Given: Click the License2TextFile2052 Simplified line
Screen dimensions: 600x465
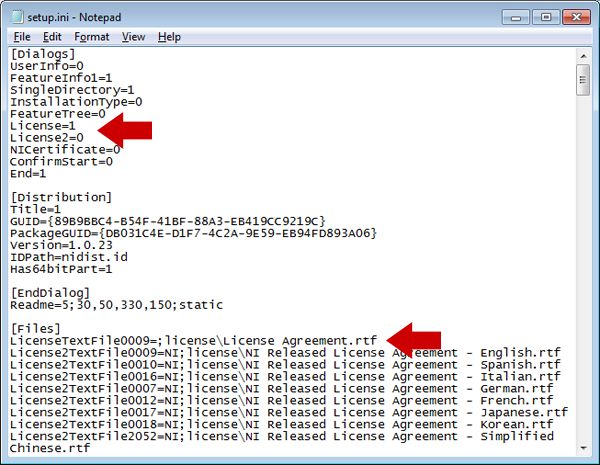Looking at the screenshot, I should coord(282,436).
